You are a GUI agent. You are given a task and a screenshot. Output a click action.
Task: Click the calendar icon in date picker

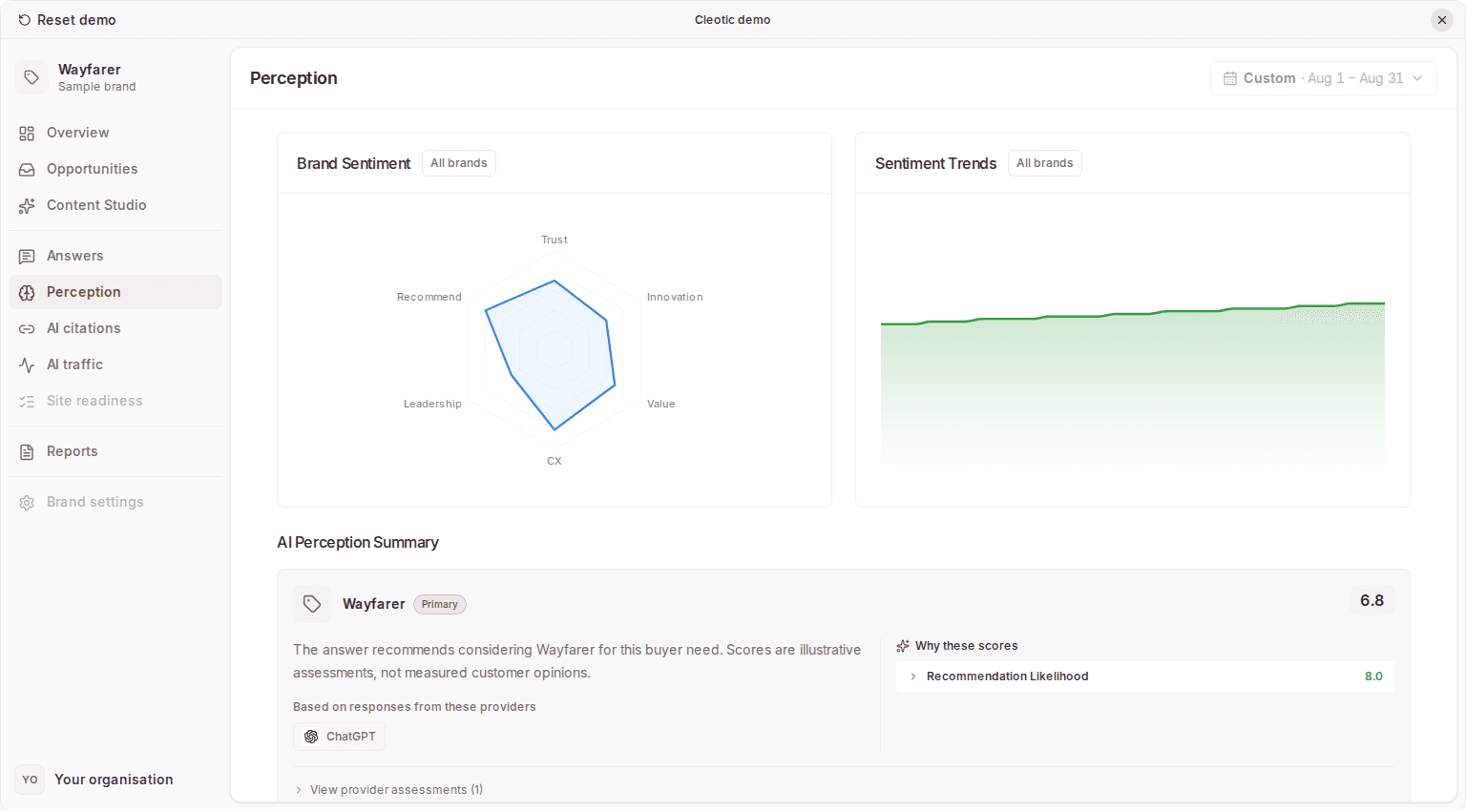point(1230,78)
